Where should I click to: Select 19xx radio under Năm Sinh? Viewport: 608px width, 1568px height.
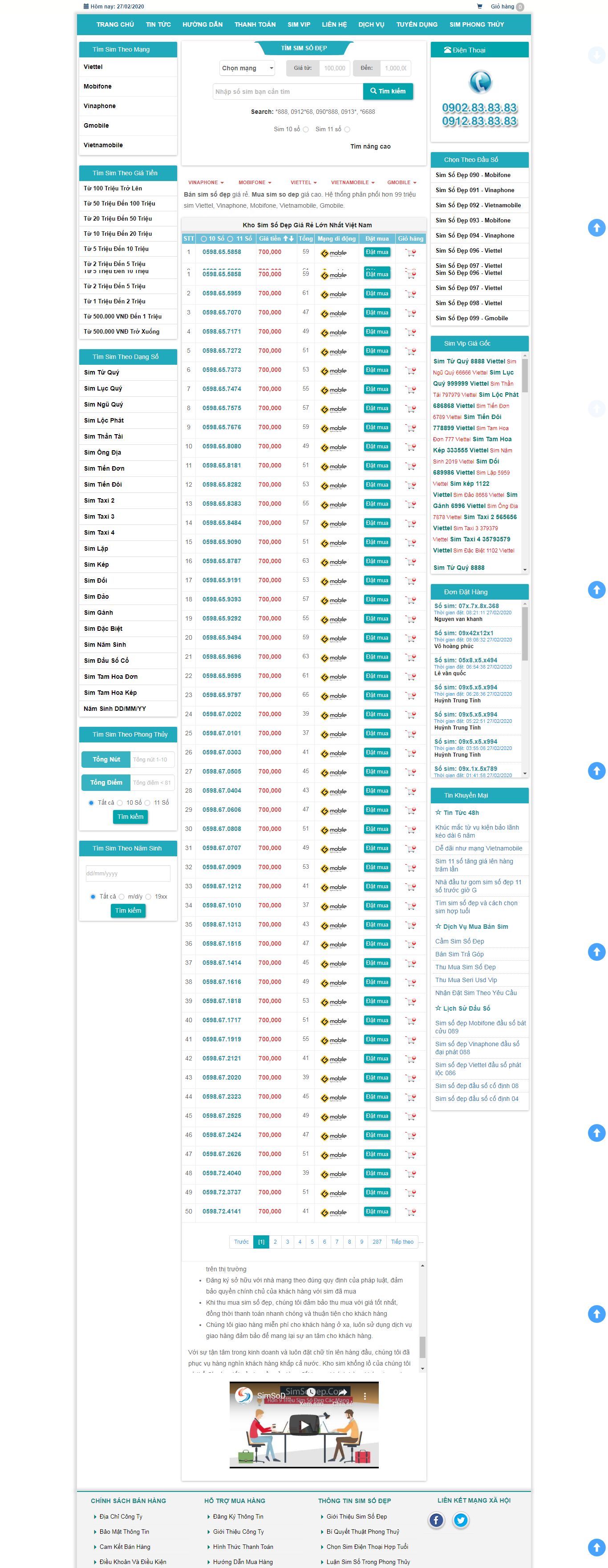[148, 897]
